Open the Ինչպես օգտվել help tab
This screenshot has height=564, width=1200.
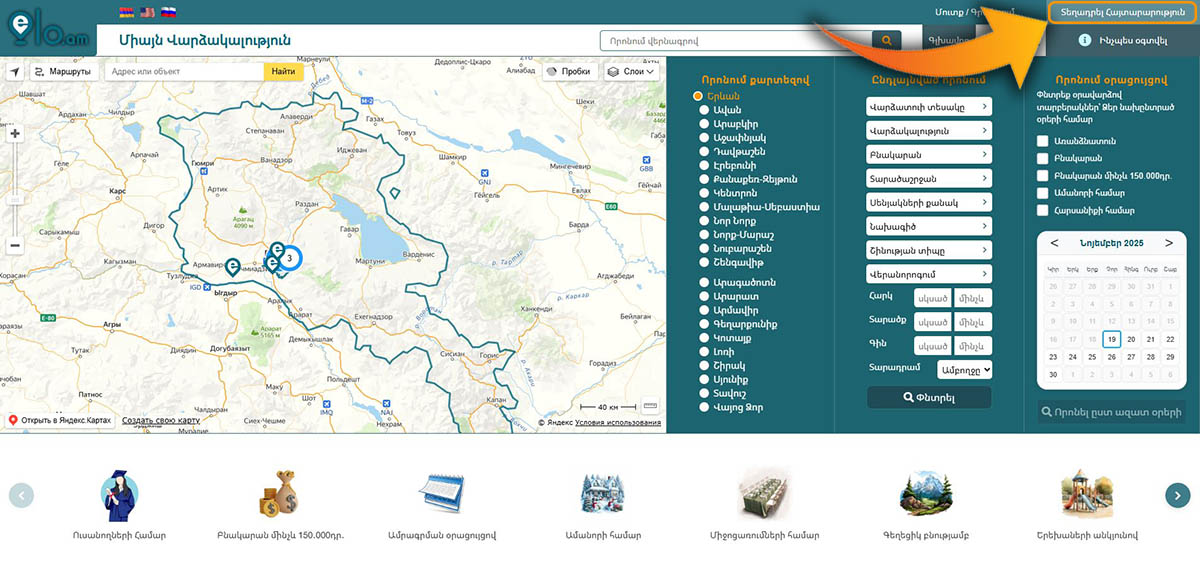click(1121, 40)
